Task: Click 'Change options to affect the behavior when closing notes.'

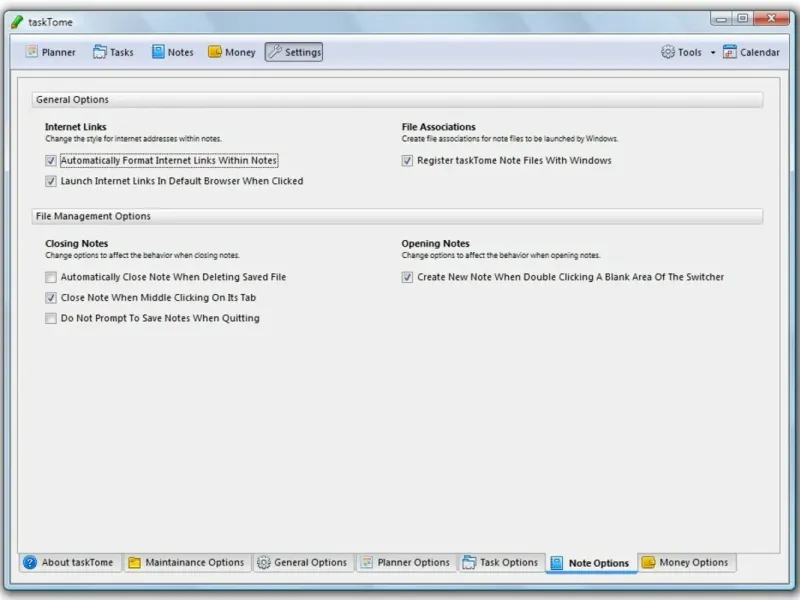Action: (142, 255)
